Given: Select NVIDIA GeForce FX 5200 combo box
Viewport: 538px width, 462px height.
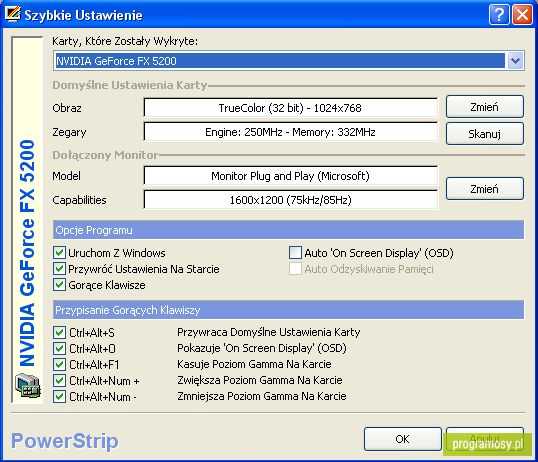Looking at the screenshot, I should click(x=289, y=61).
